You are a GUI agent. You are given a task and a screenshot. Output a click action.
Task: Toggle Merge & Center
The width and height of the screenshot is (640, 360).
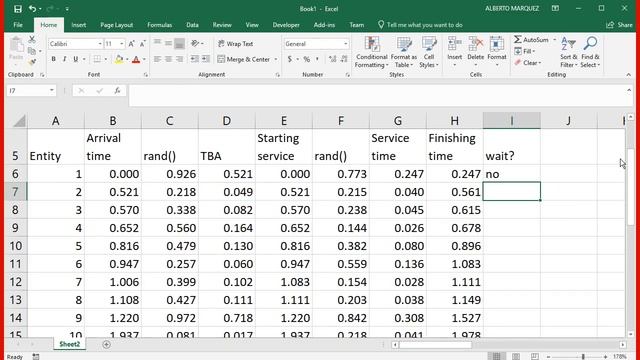click(x=244, y=59)
